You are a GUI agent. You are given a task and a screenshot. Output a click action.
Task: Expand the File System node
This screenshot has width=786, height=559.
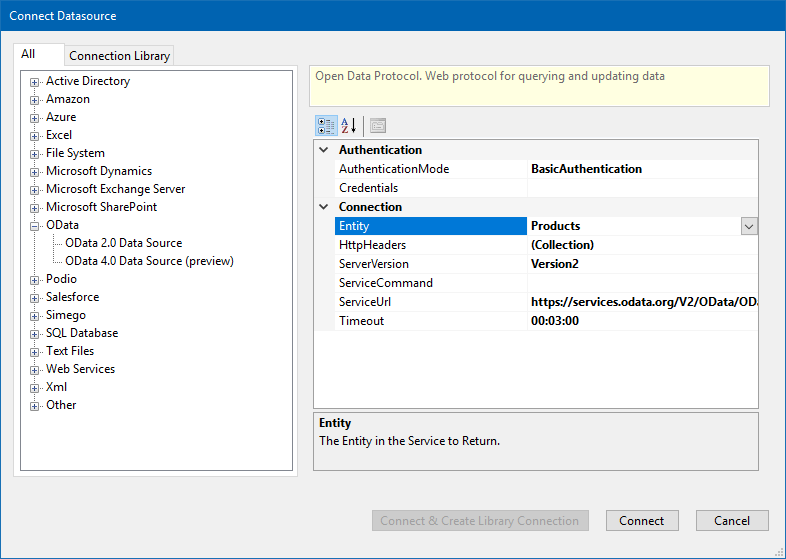click(x=34, y=154)
